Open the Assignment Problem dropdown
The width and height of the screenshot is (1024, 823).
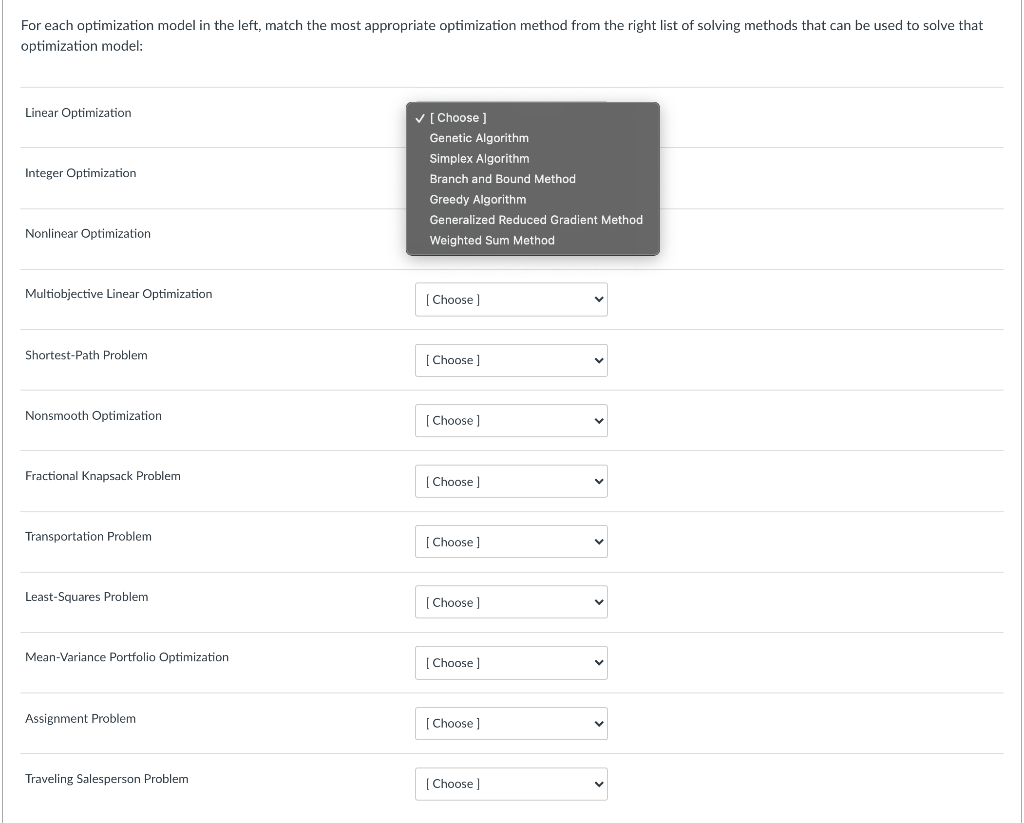click(x=511, y=723)
